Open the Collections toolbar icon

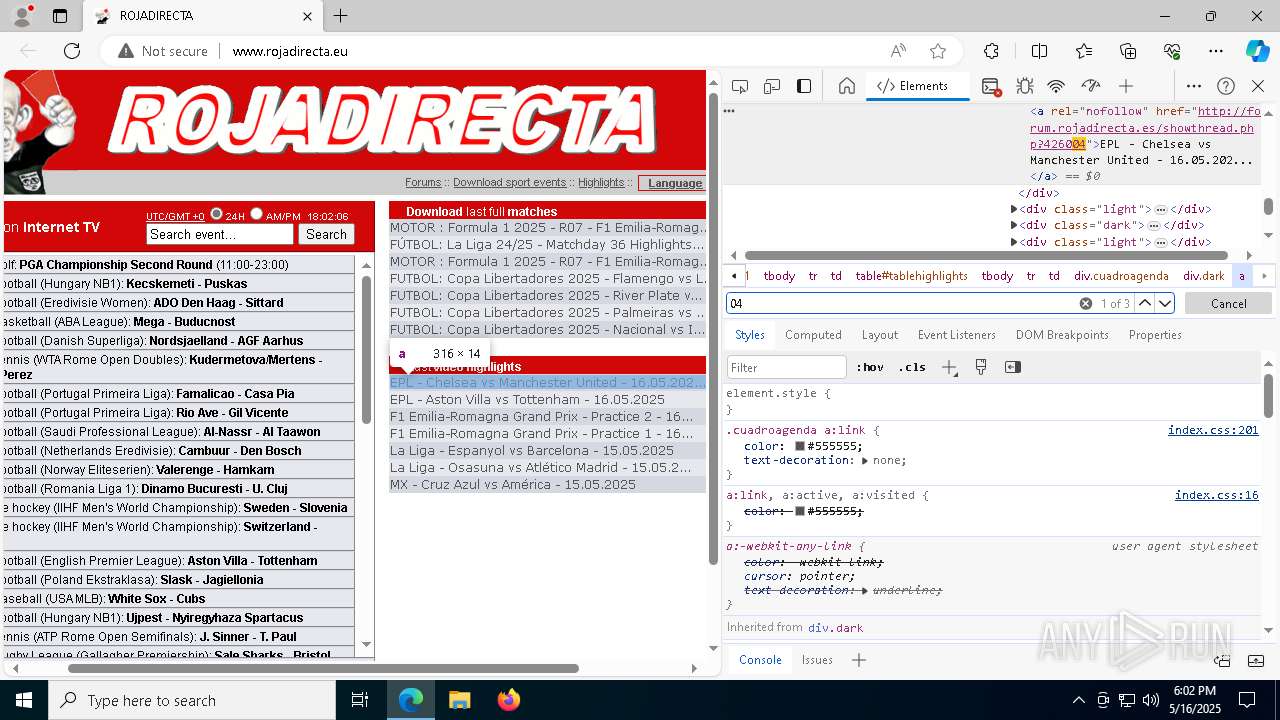pyautogui.click(x=1128, y=51)
